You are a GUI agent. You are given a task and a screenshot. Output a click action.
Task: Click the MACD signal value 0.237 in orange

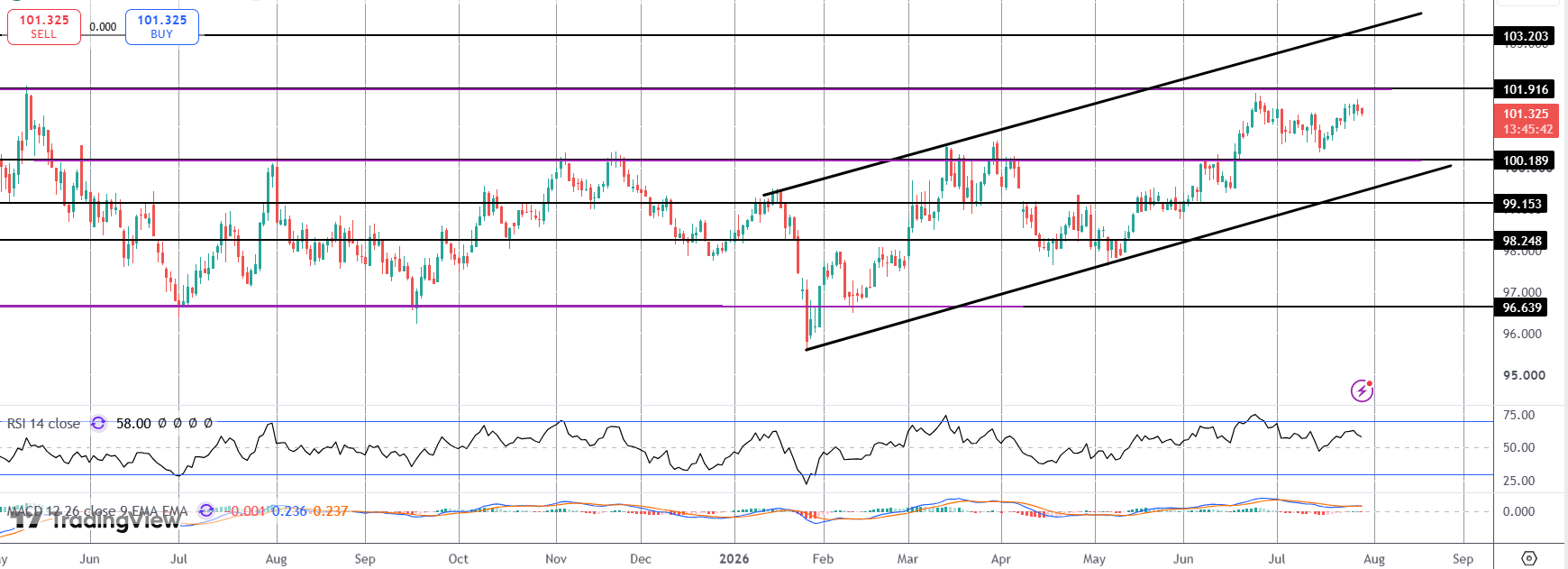point(331,511)
